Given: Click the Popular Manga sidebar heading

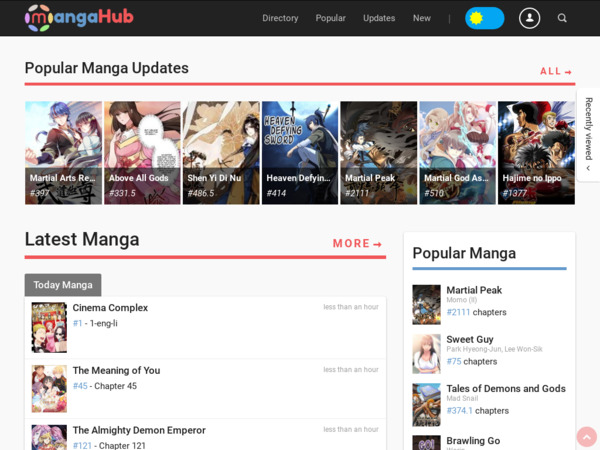Looking at the screenshot, I should click(x=464, y=253).
